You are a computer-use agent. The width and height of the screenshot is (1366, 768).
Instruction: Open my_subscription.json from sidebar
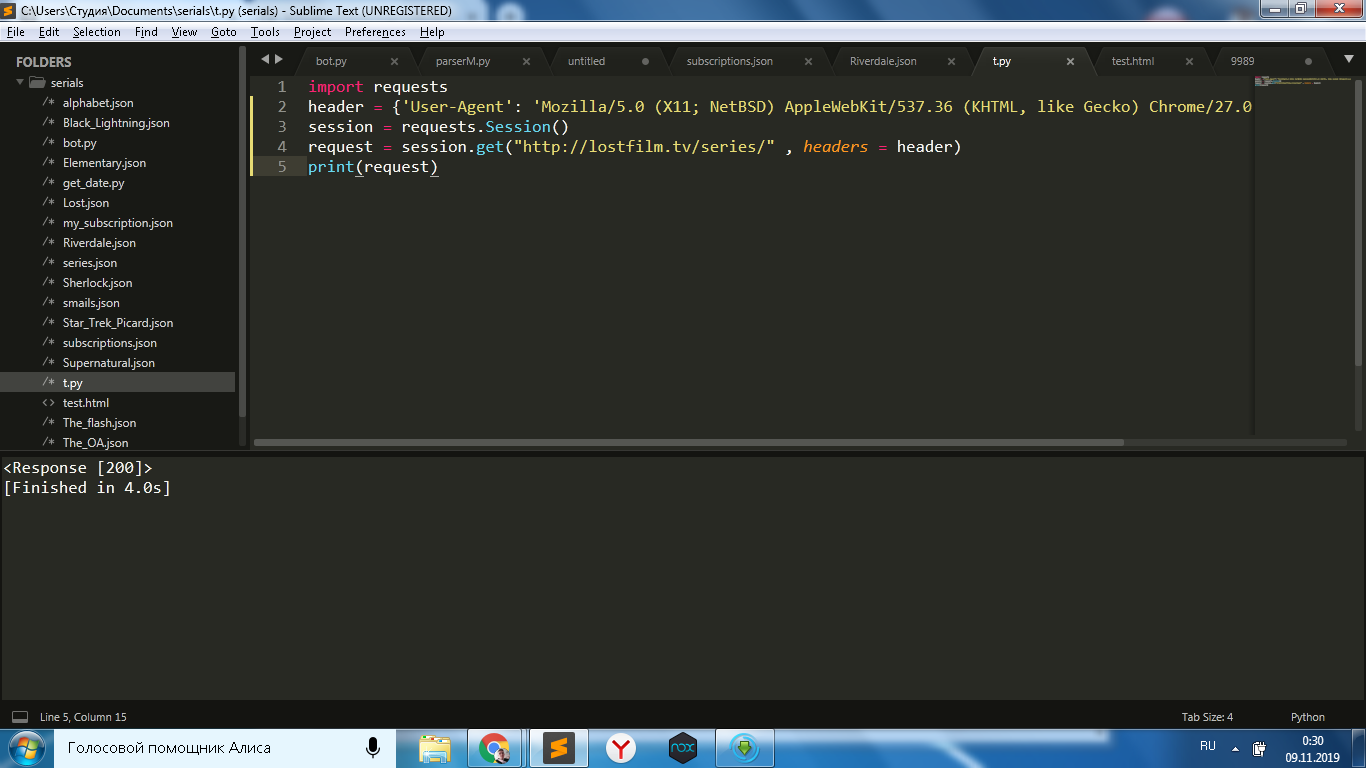click(x=118, y=223)
